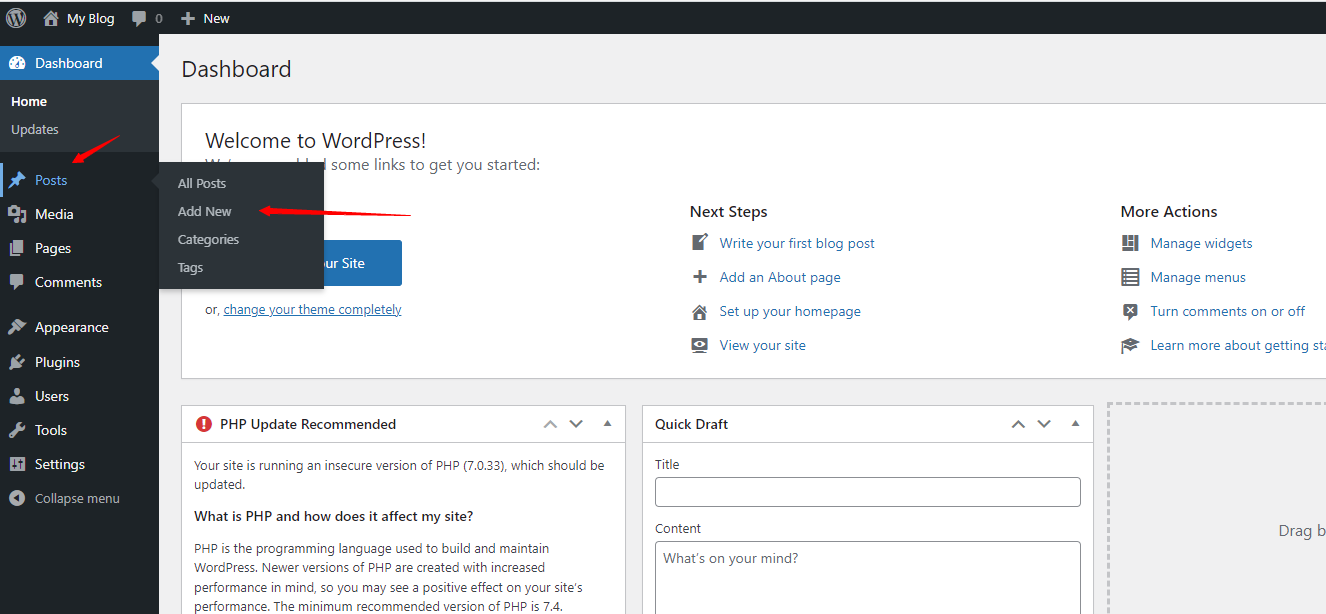The height and width of the screenshot is (614, 1326).
Task: Open the Plugins sidebar icon
Action: tap(17, 362)
